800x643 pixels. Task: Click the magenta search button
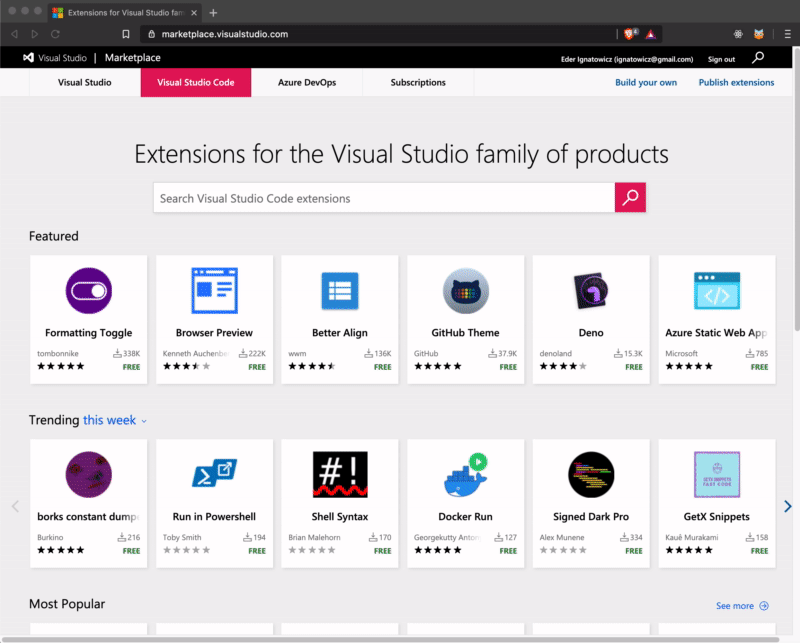pyautogui.click(x=630, y=197)
